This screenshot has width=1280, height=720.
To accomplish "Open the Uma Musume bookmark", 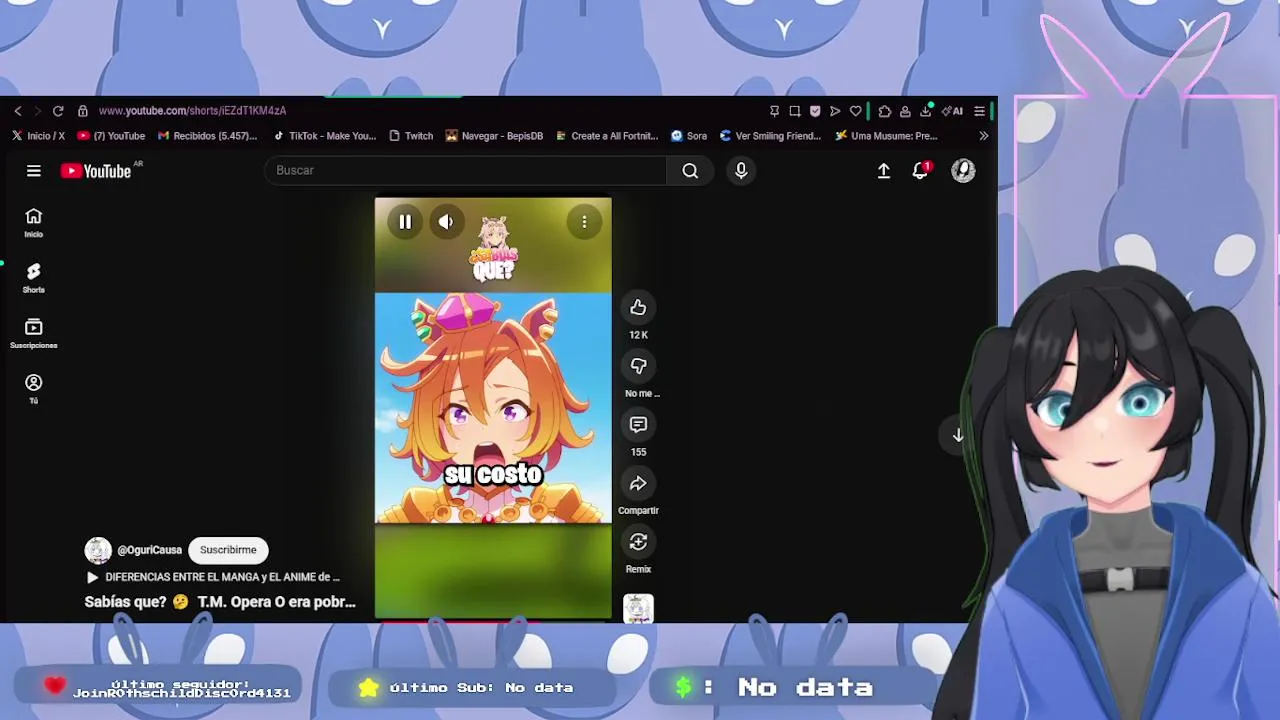I will coord(886,136).
